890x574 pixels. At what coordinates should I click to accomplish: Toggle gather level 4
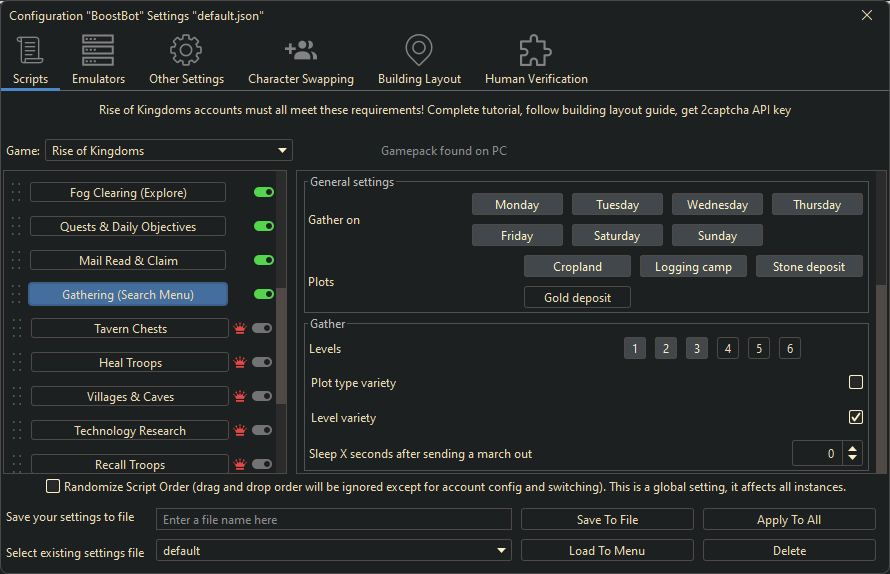point(728,349)
